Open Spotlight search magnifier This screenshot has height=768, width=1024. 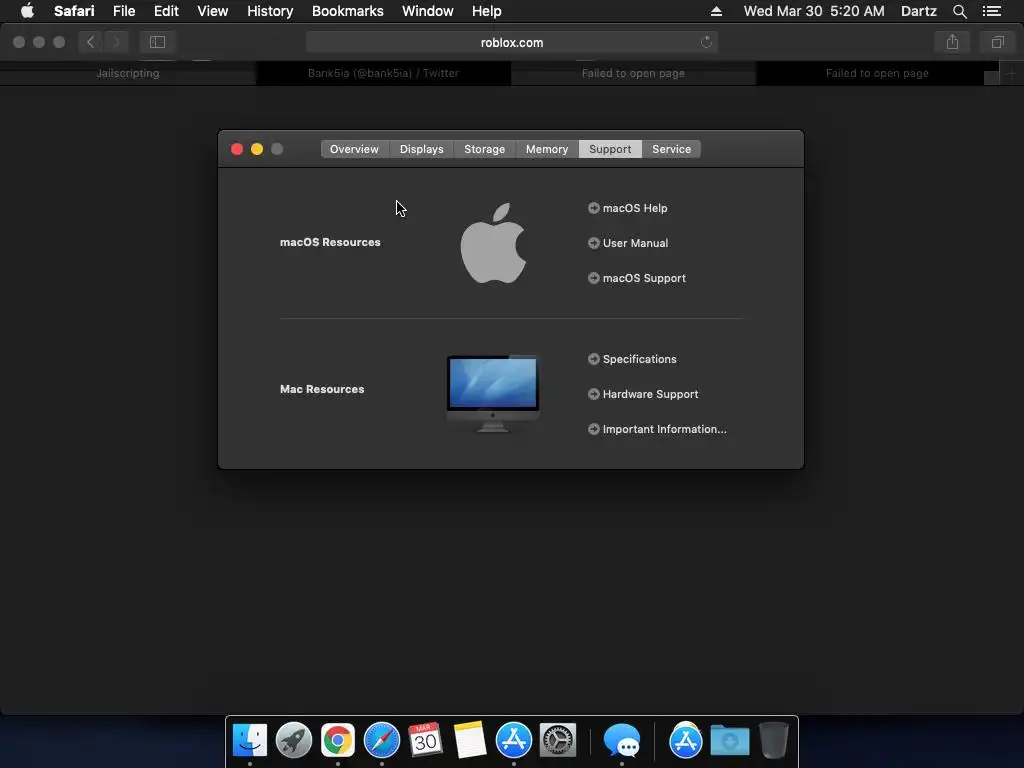tap(959, 11)
